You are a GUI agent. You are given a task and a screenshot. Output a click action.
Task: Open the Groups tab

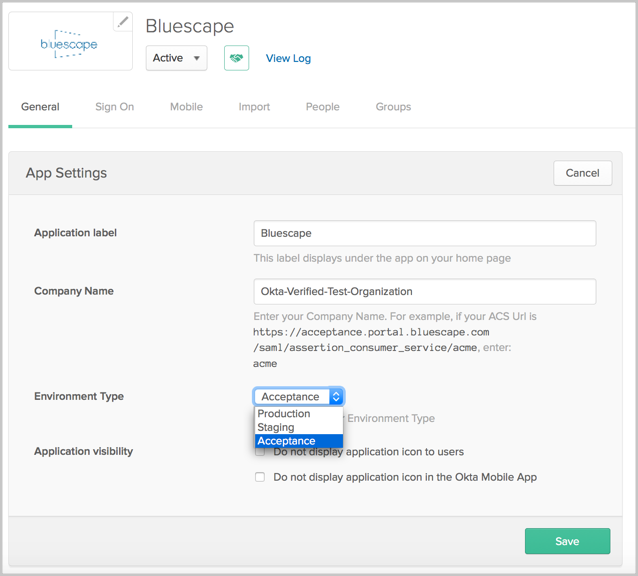(393, 107)
